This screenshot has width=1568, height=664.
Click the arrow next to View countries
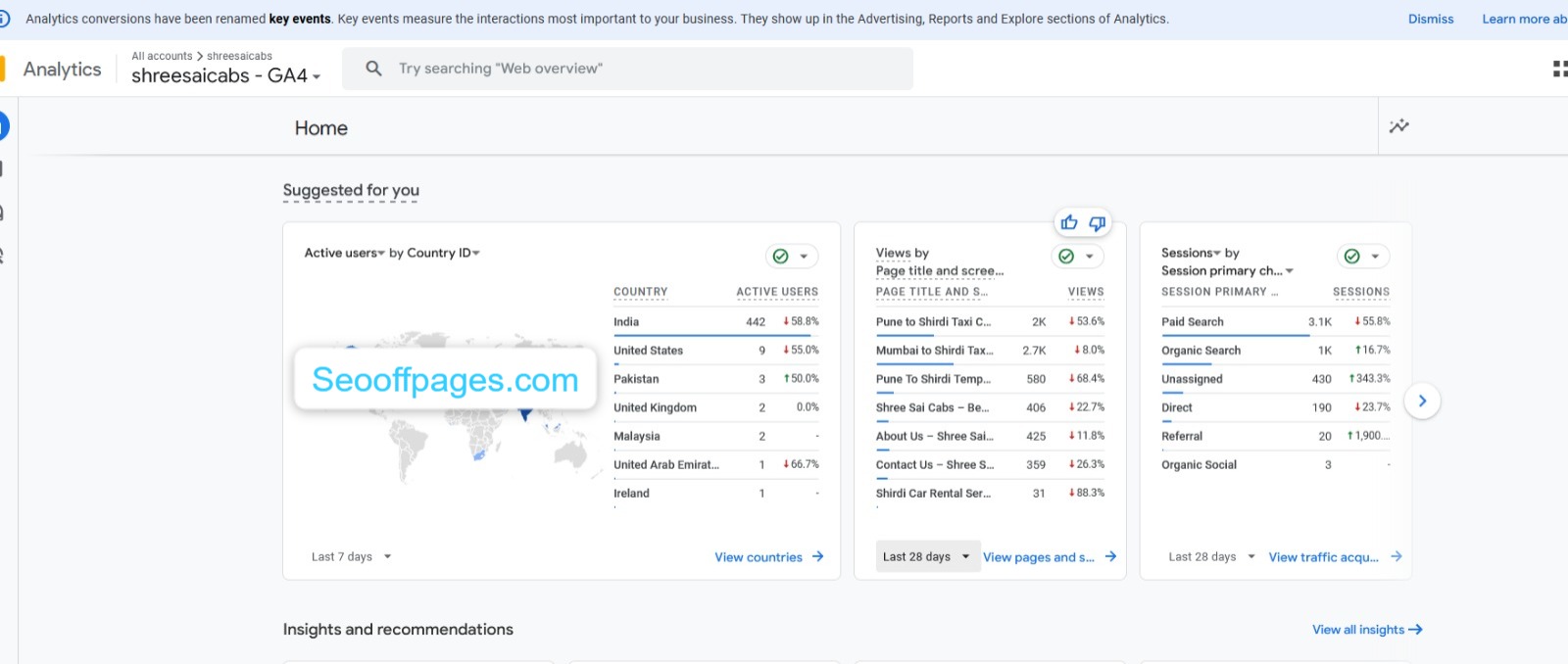[817, 556]
